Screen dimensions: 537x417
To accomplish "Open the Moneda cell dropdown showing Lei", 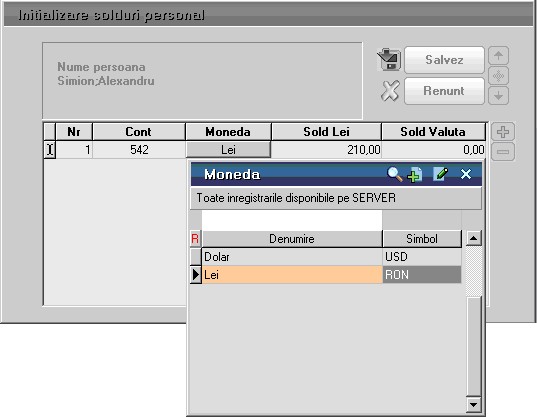I will click(228, 150).
